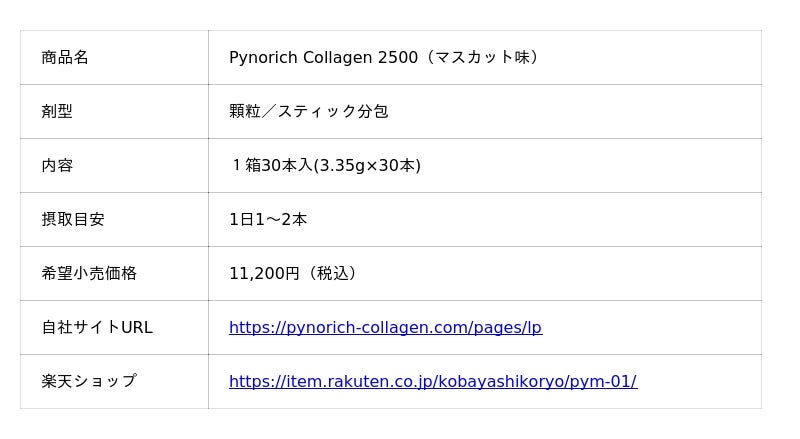Click the word Collagen in the product name
The image size is (800, 439).
[x=338, y=57]
